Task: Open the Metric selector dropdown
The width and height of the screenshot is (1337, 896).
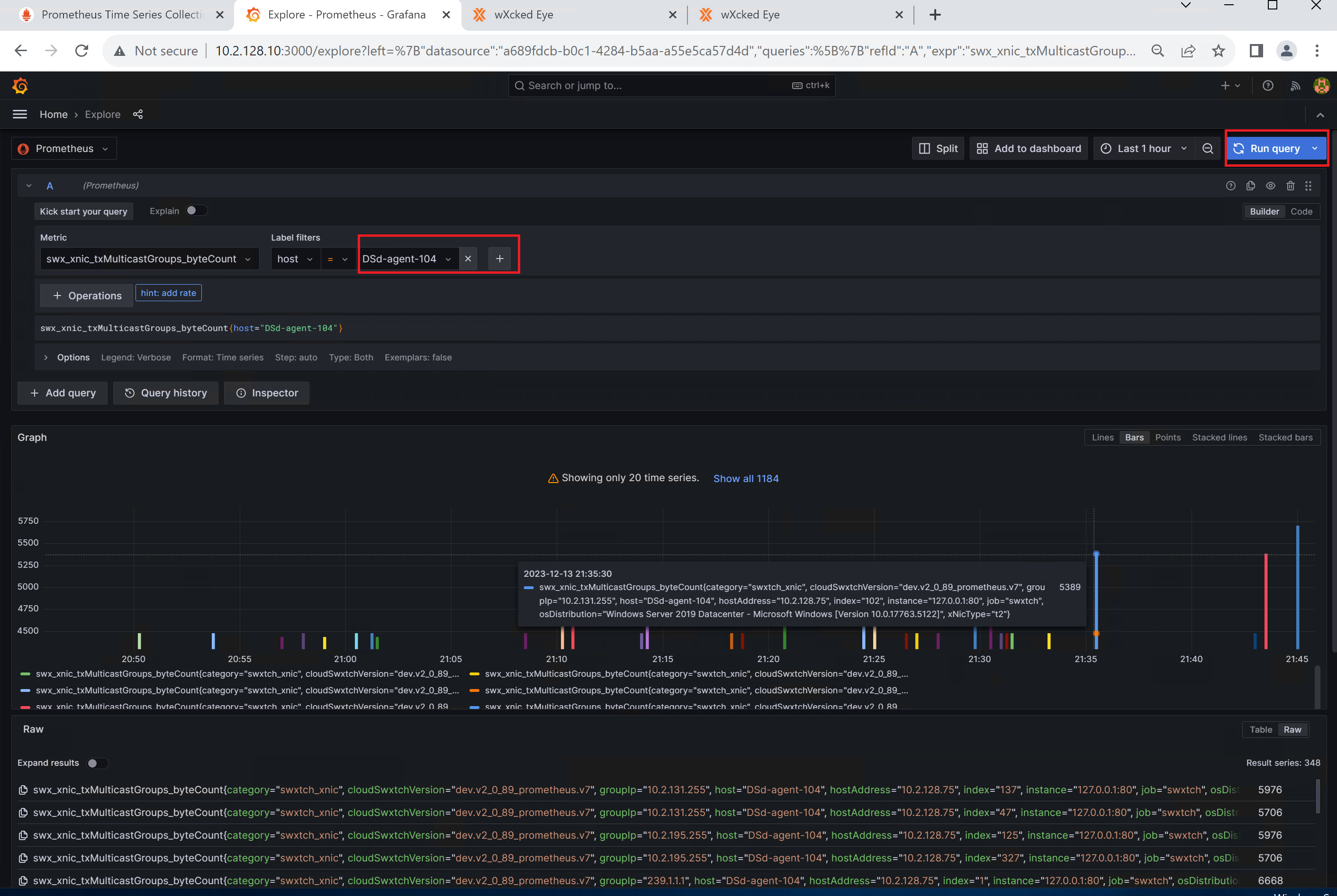Action: pyautogui.click(x=149, y=259)
